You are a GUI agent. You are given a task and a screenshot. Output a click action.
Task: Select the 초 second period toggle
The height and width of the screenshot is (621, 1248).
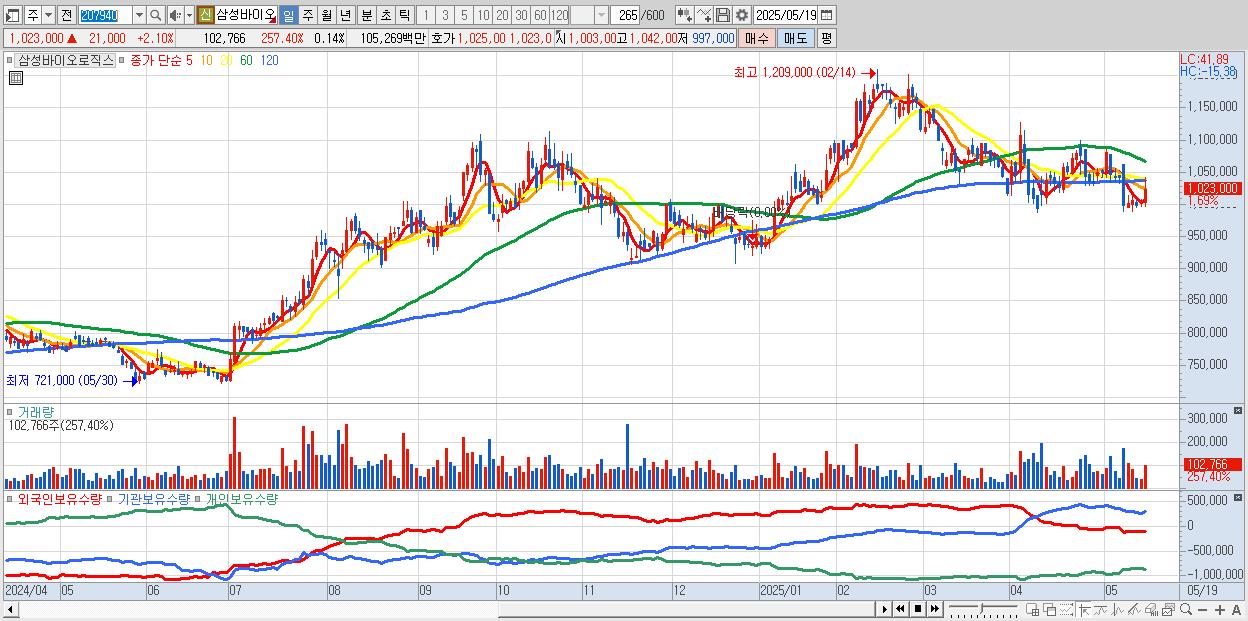[x=385, y=15]
